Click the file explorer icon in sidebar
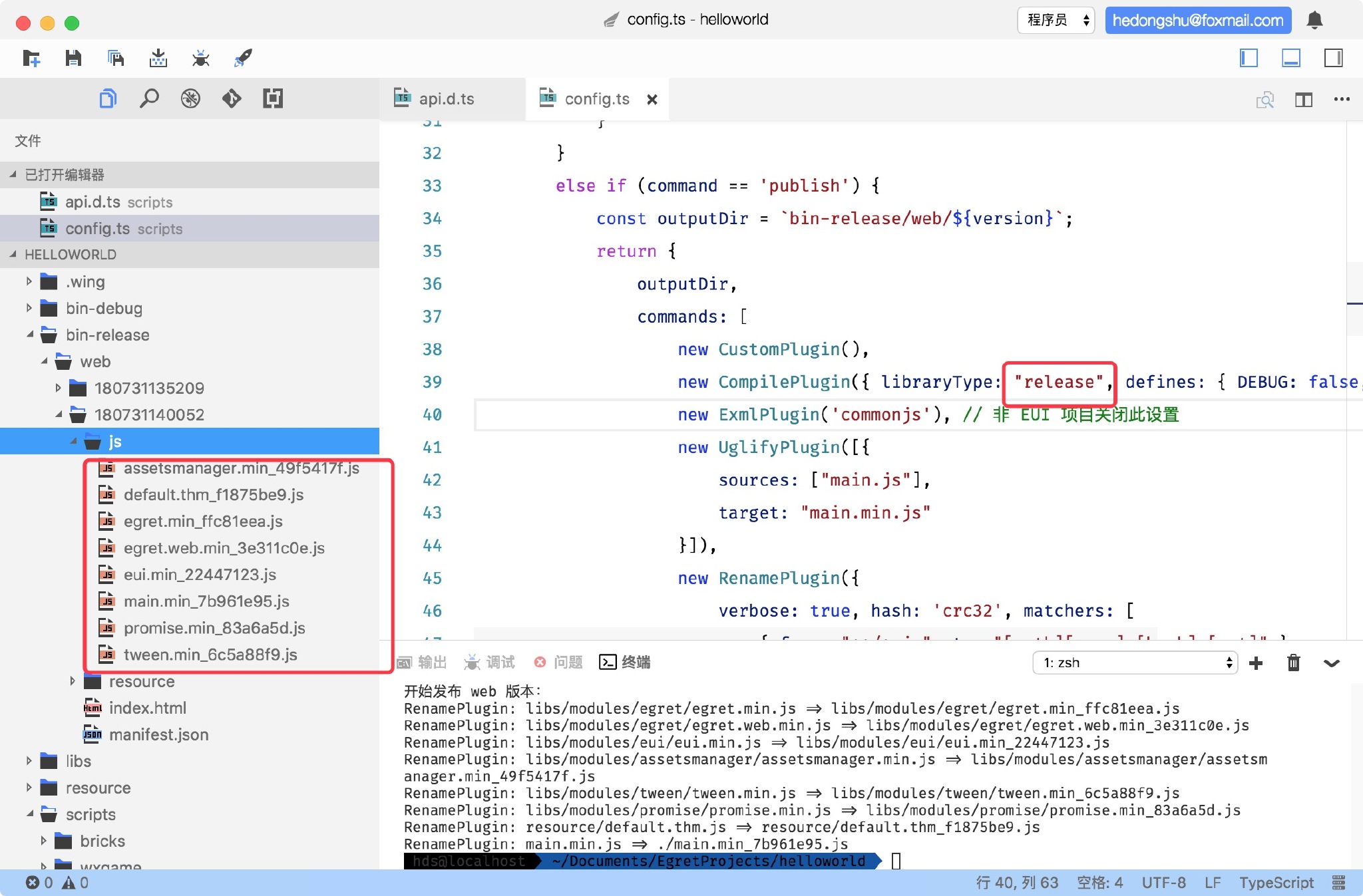1363x896 pixels. [x=108, y=99]
